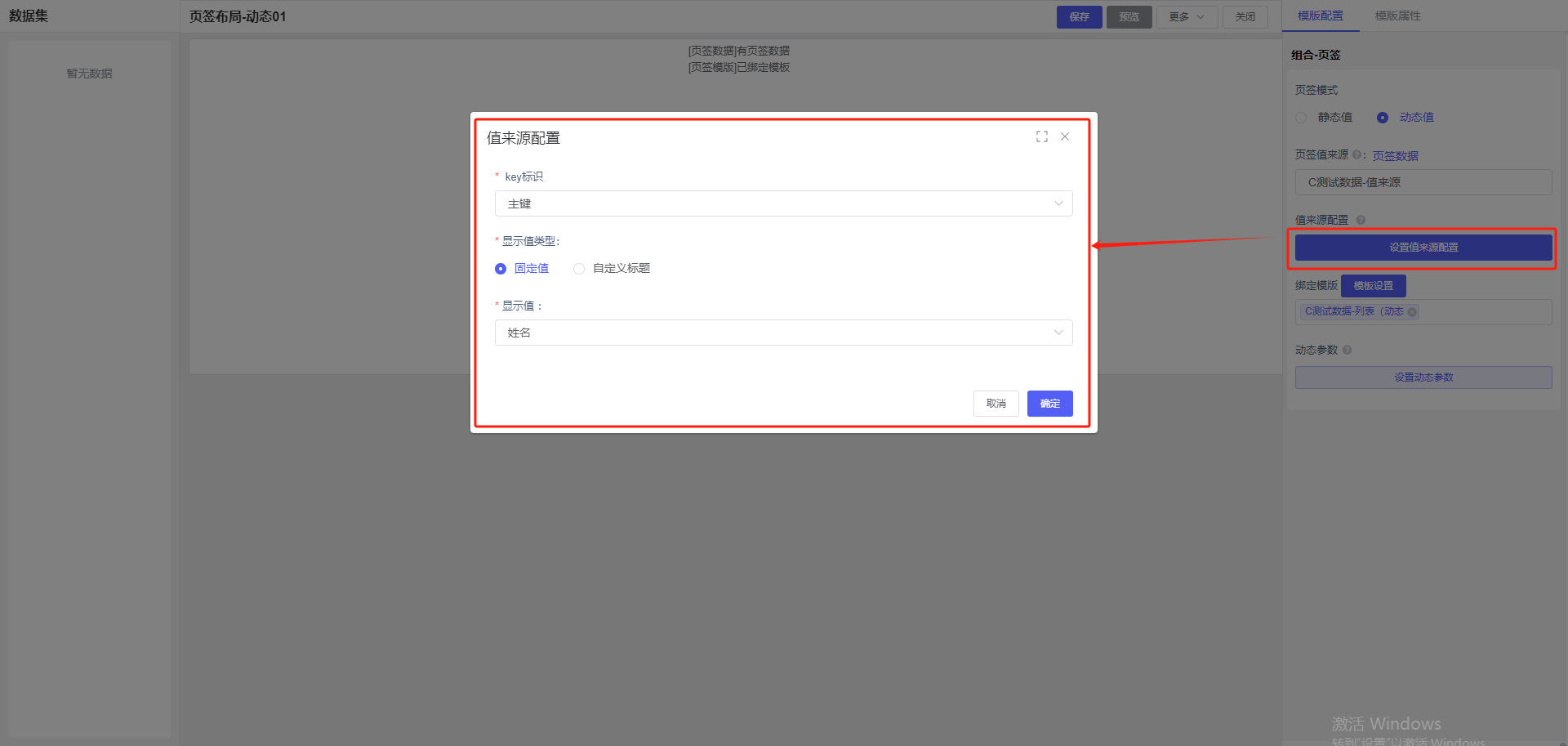Remove the C测试数据-列表 bound template tag
This screenshot has height=746, width=1568.
[1412, 312]
